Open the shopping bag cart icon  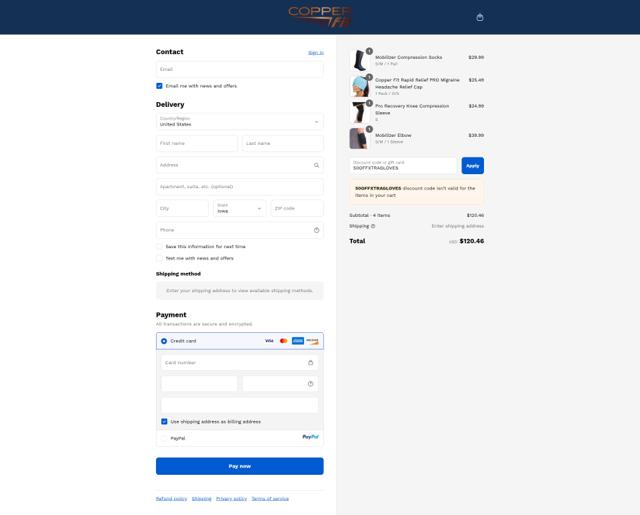(480, 17)
